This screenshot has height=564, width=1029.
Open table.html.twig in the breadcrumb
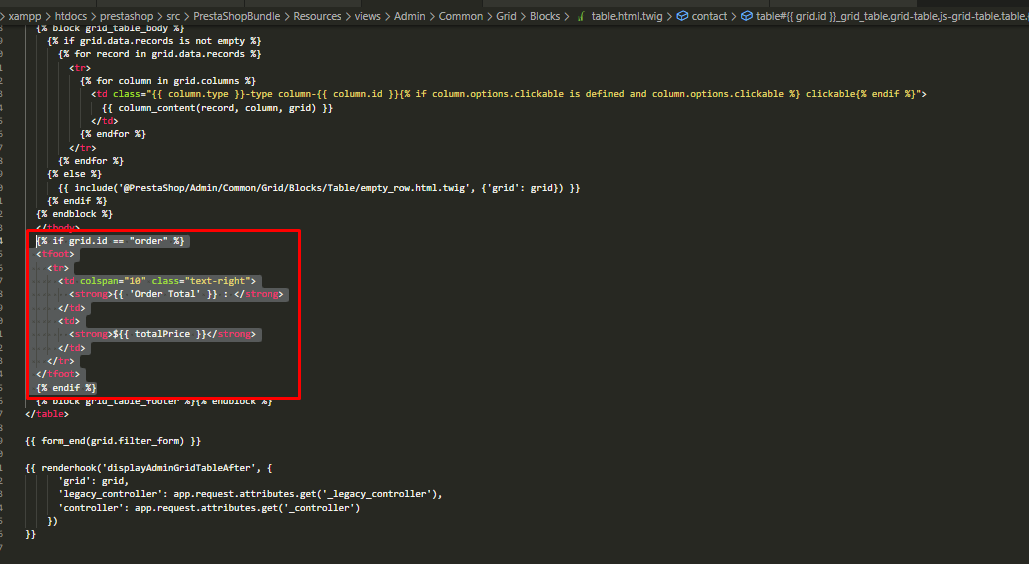pos(627,16)
